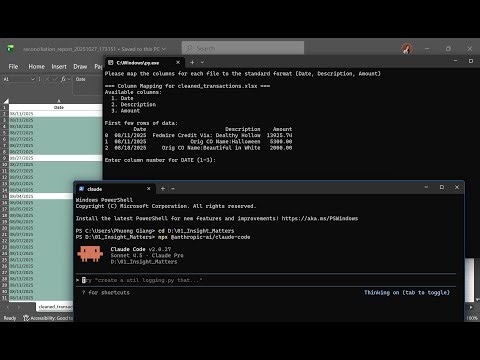Close the claude terminal tab
Viewport: 480px width, 360px height.
pos(149,189)
